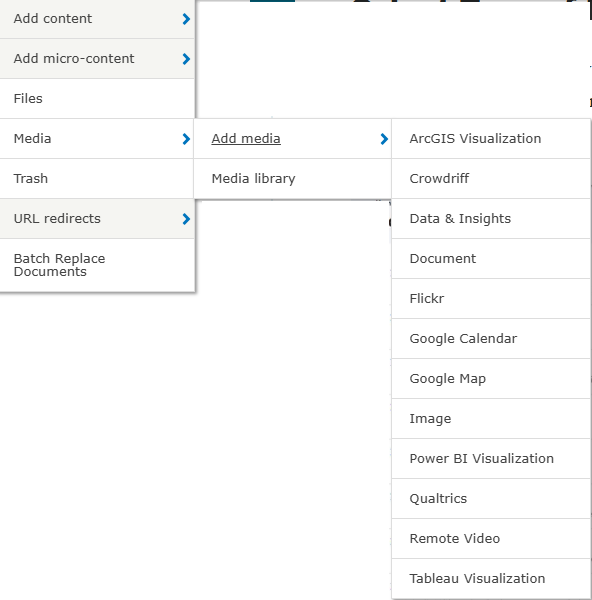Choose ArcGIS Visualization media type
Viewport: 592px width, 600px height.
coord(491,139)
